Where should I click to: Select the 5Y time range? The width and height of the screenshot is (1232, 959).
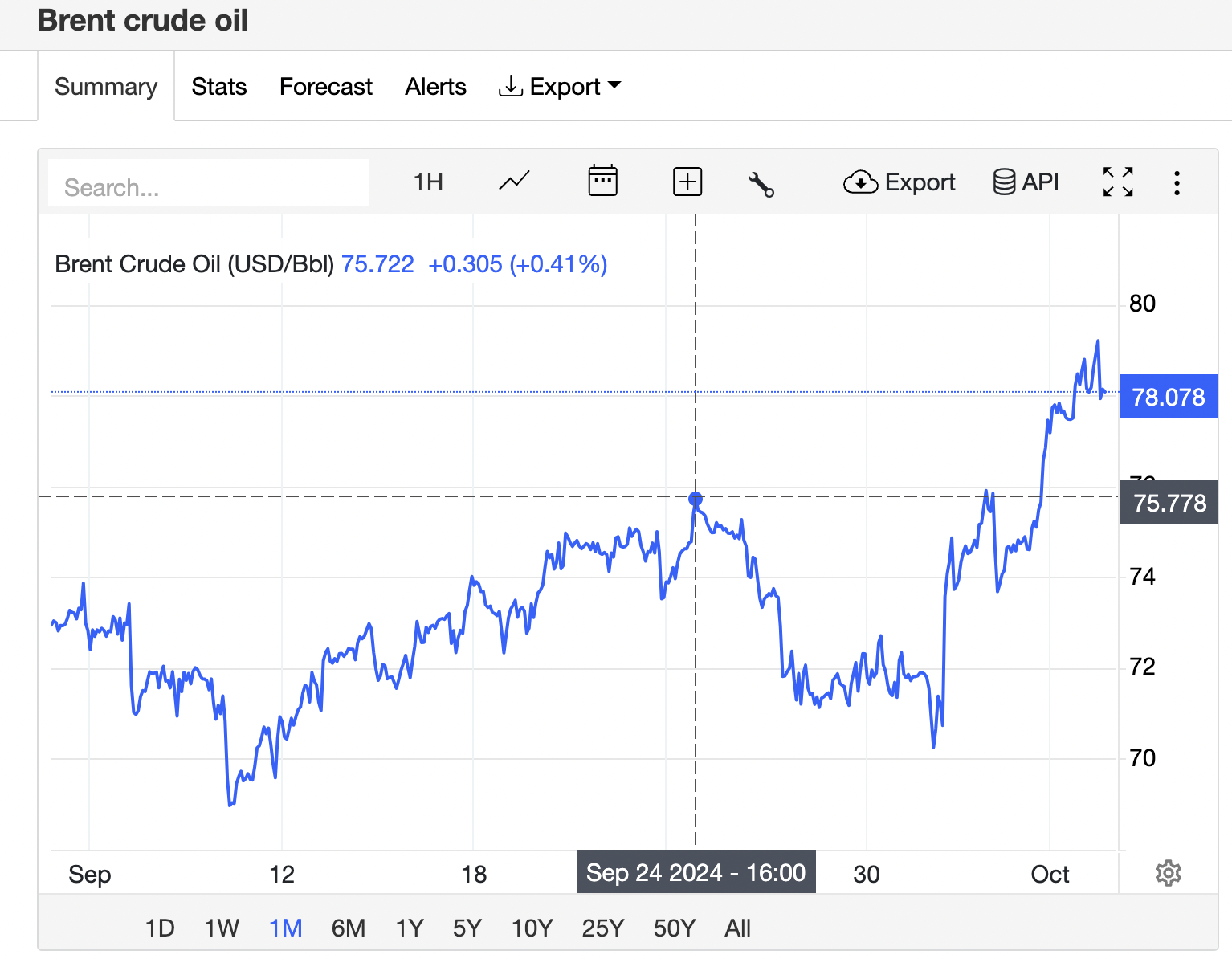(x=467, y=928)
